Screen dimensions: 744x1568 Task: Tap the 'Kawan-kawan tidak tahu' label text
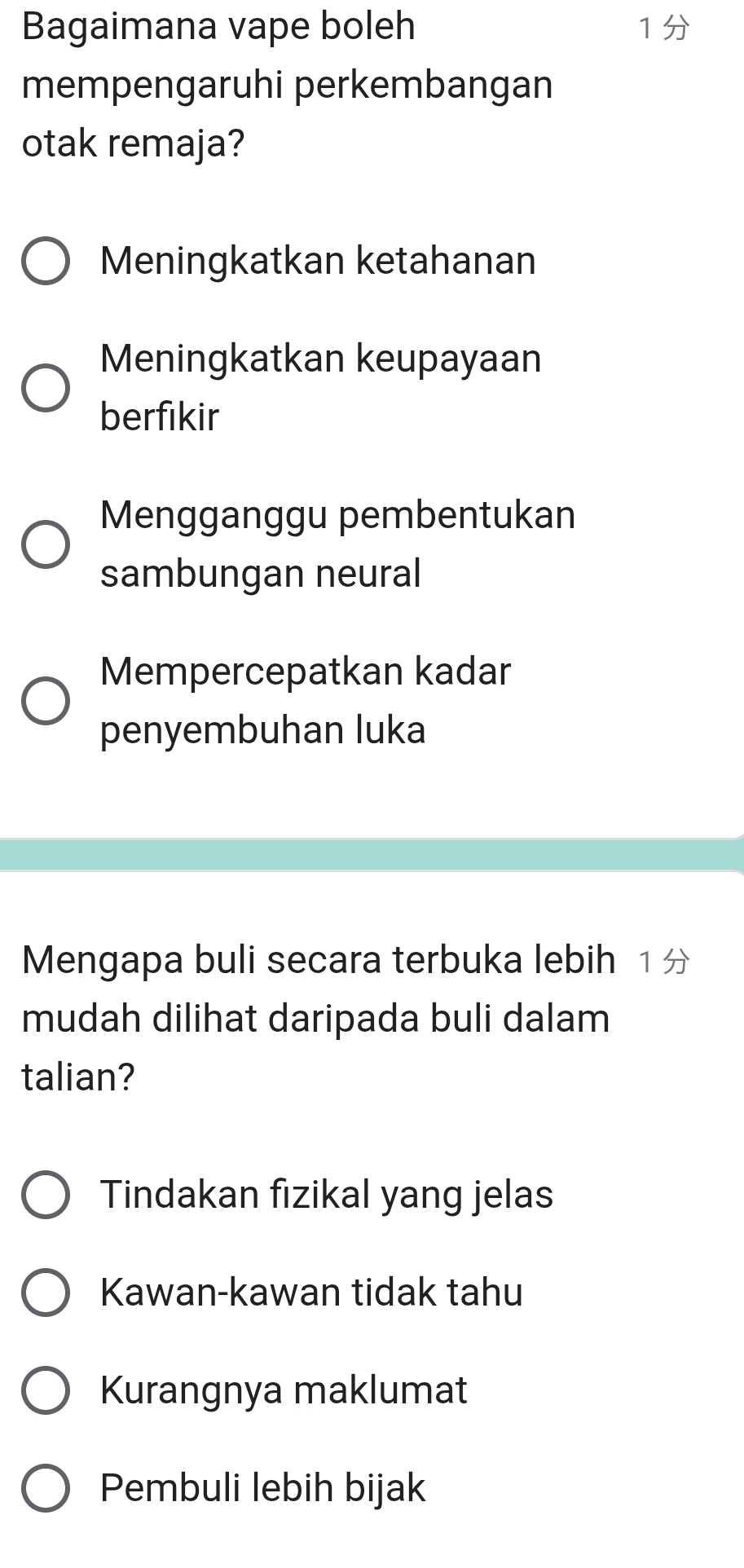pyautogui.click(x=311, y=1293)
